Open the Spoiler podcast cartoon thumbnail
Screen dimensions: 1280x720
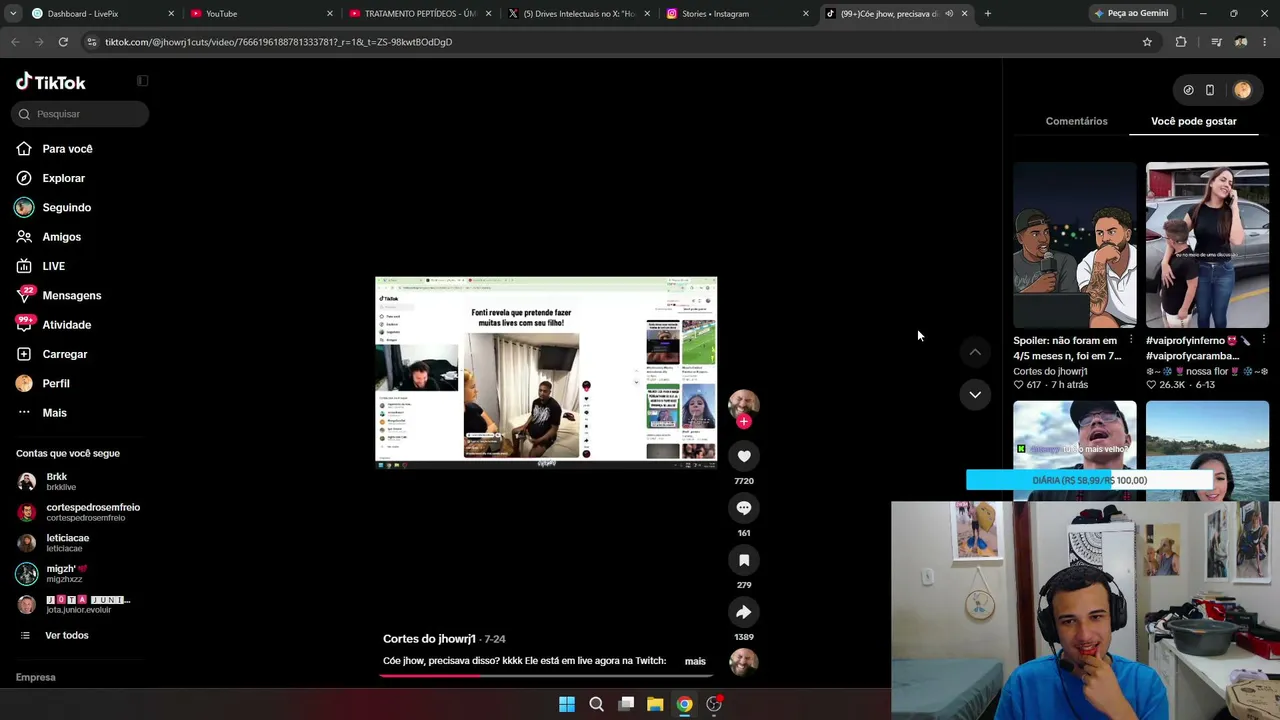(x=1075, y=245)
